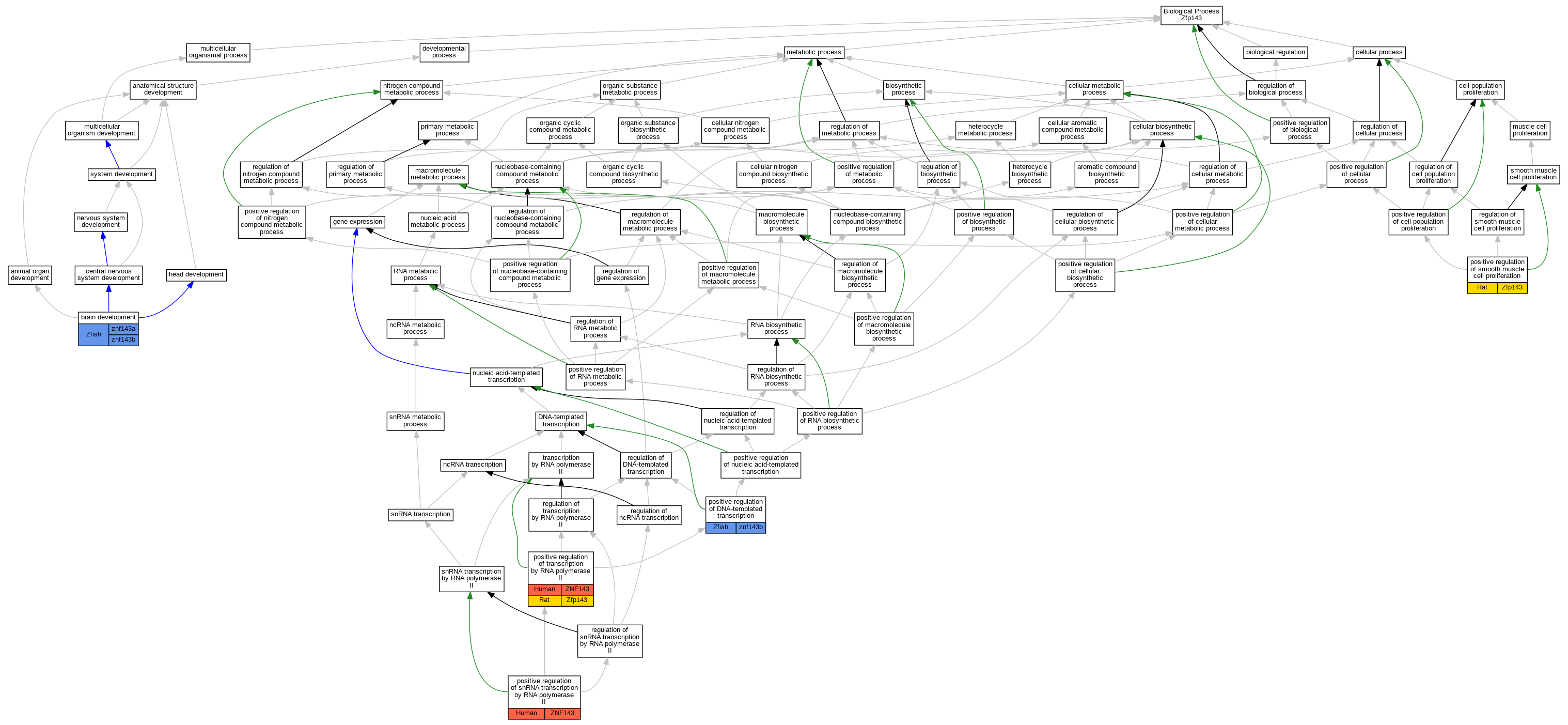Select the biological regulation node
Viewport: 1568px width, 725px height.
pos(1275,52)
